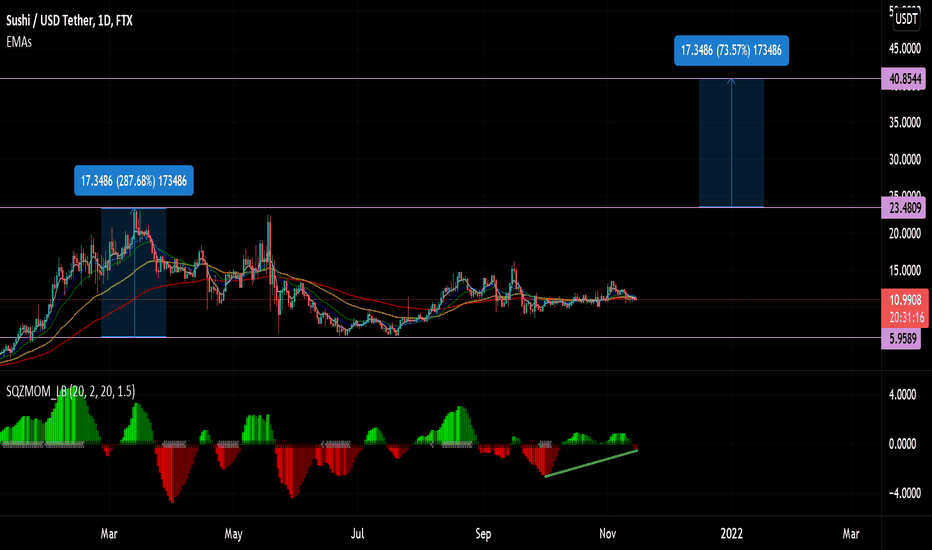This screenshot has width=932, height=550.
Task: Click the 30.0000 price axis value
Action: (905, 159)
